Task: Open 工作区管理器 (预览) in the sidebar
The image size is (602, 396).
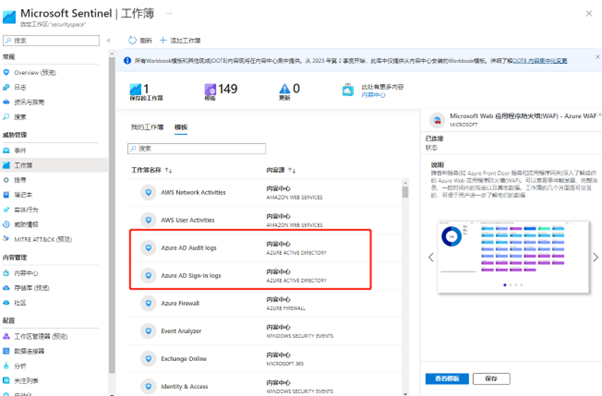Action: pos(41,336)
